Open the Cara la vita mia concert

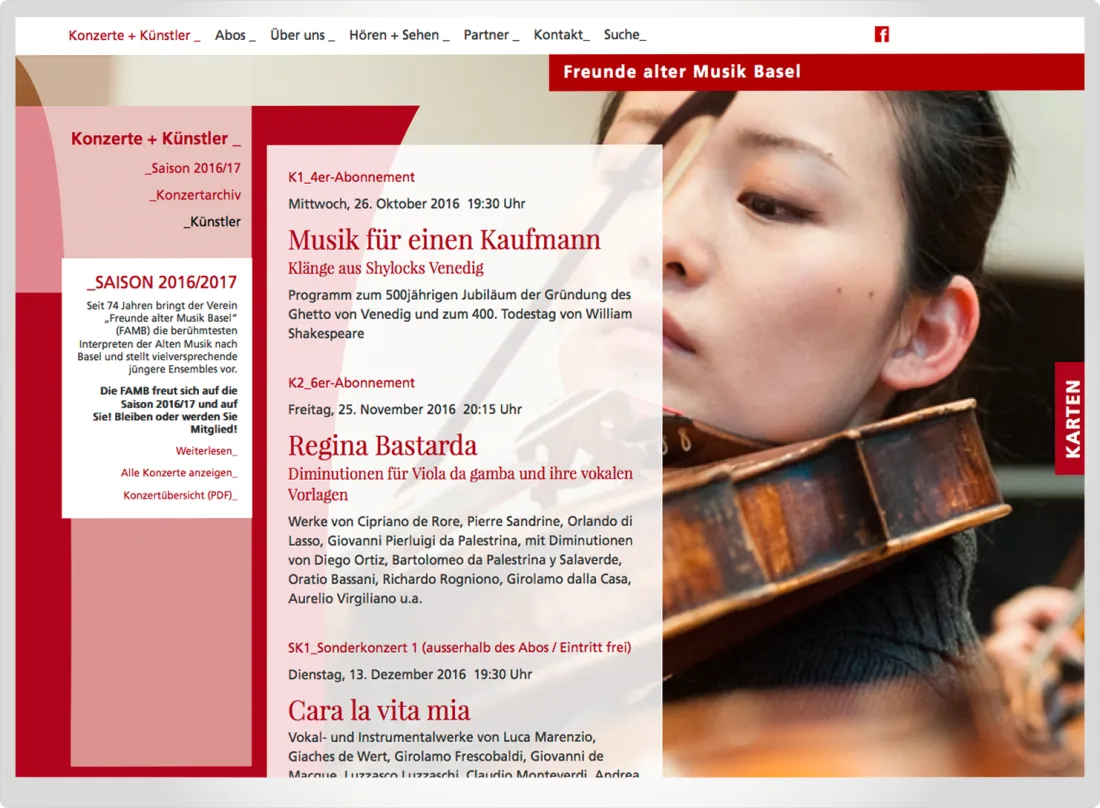coord(379,711)
